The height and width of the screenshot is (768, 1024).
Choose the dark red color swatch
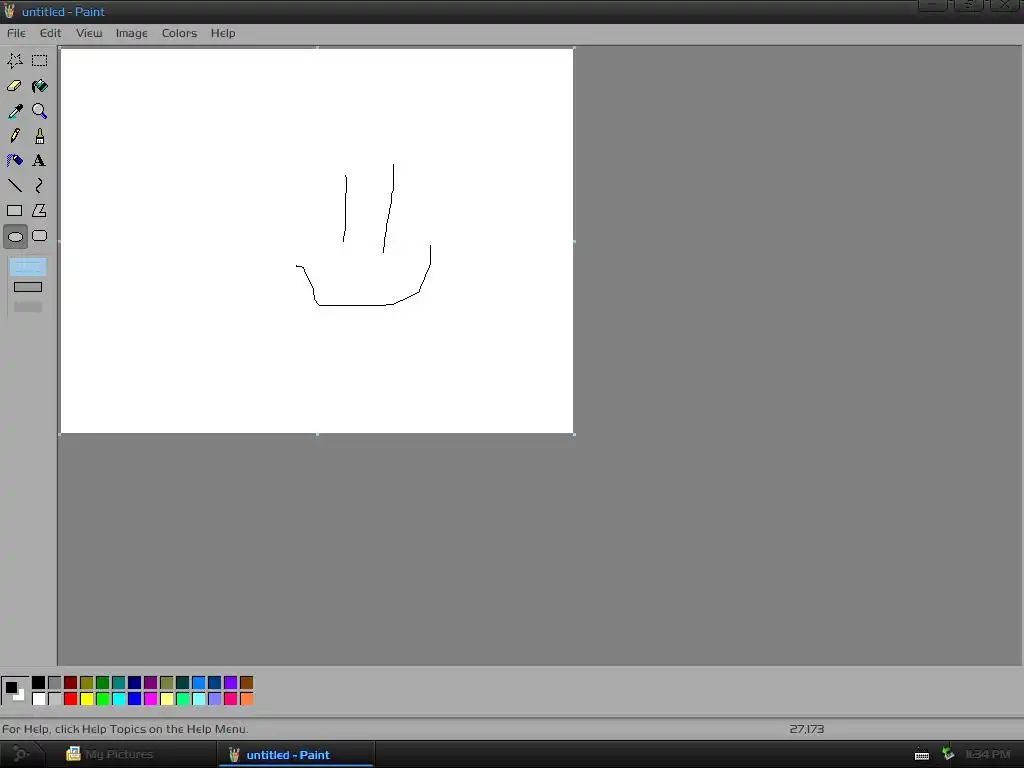point(71,683)
